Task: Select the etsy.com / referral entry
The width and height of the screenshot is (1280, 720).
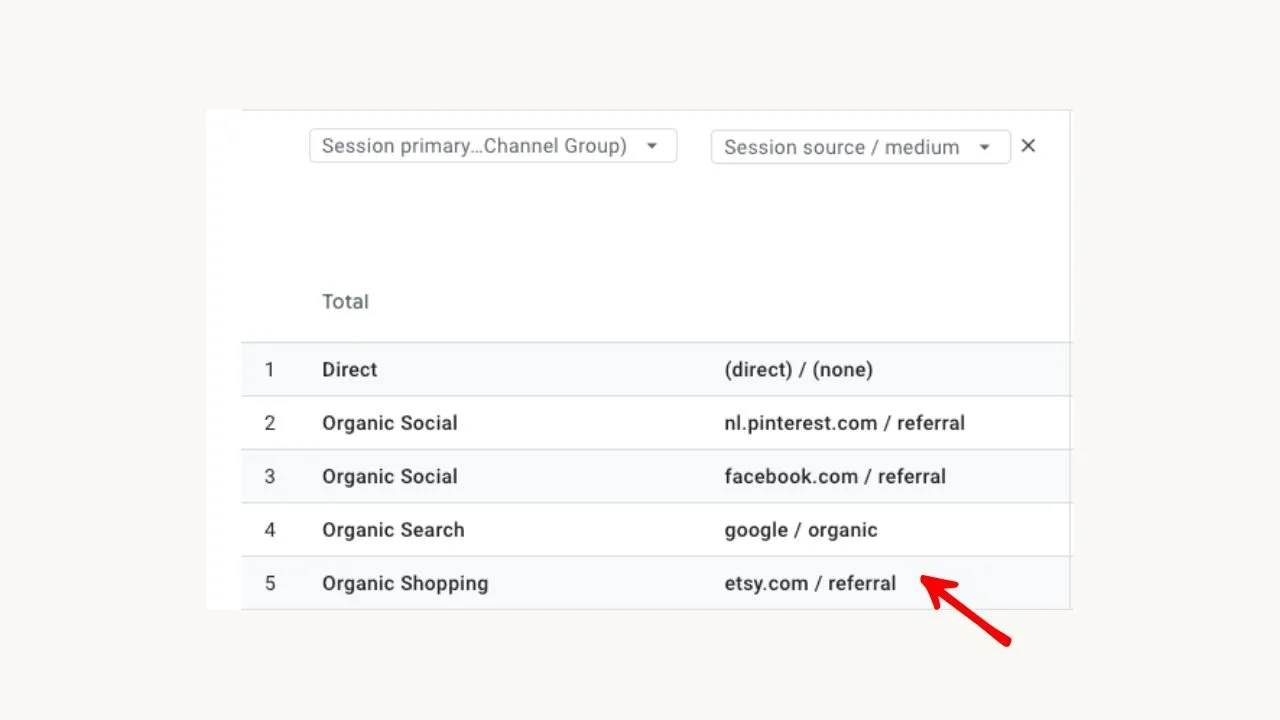Action: tap(810, 584)
